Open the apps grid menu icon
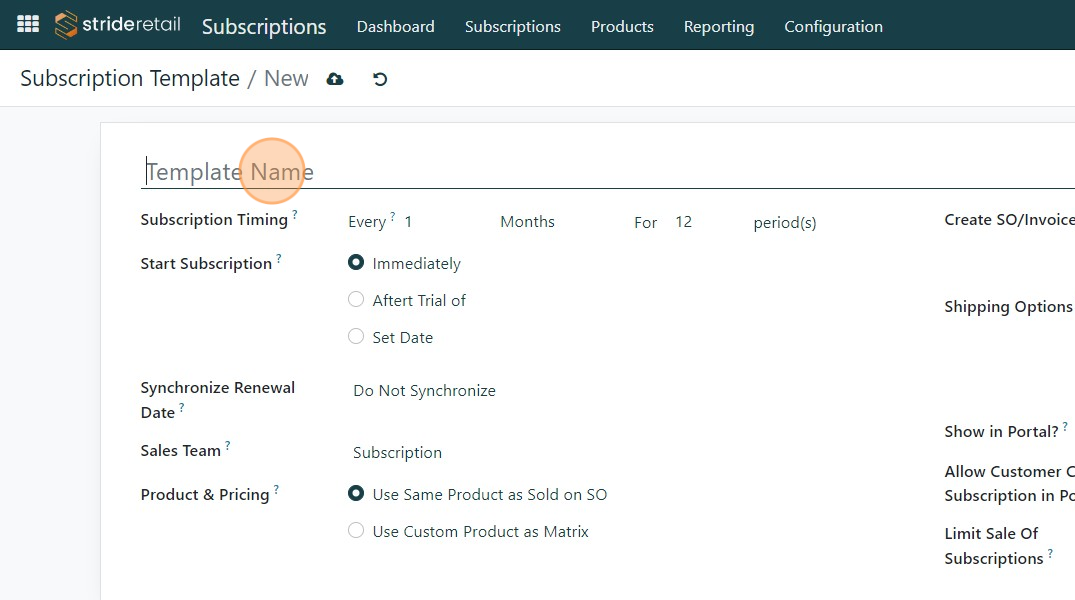 click(28, 24)
